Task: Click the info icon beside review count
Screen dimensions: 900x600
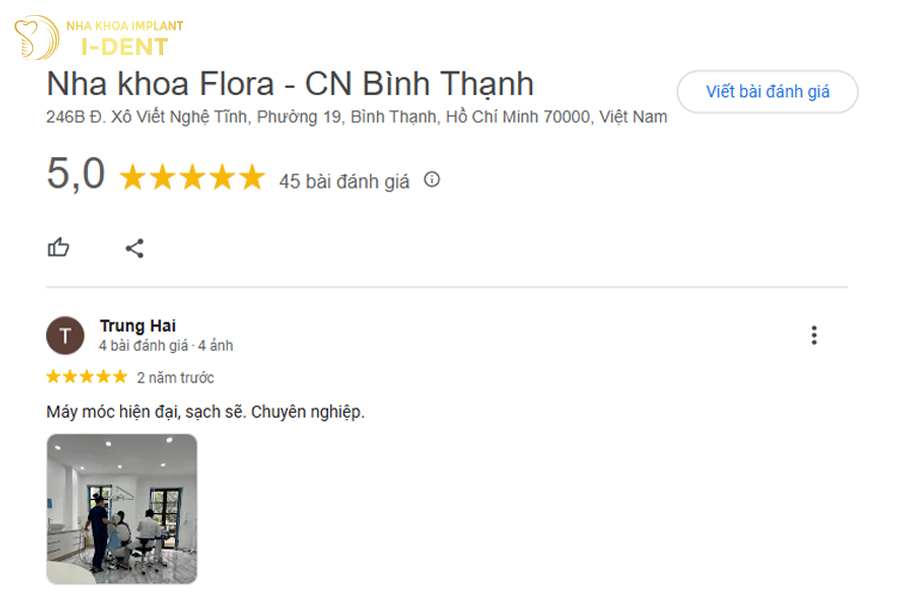Action: coord(430,181)
